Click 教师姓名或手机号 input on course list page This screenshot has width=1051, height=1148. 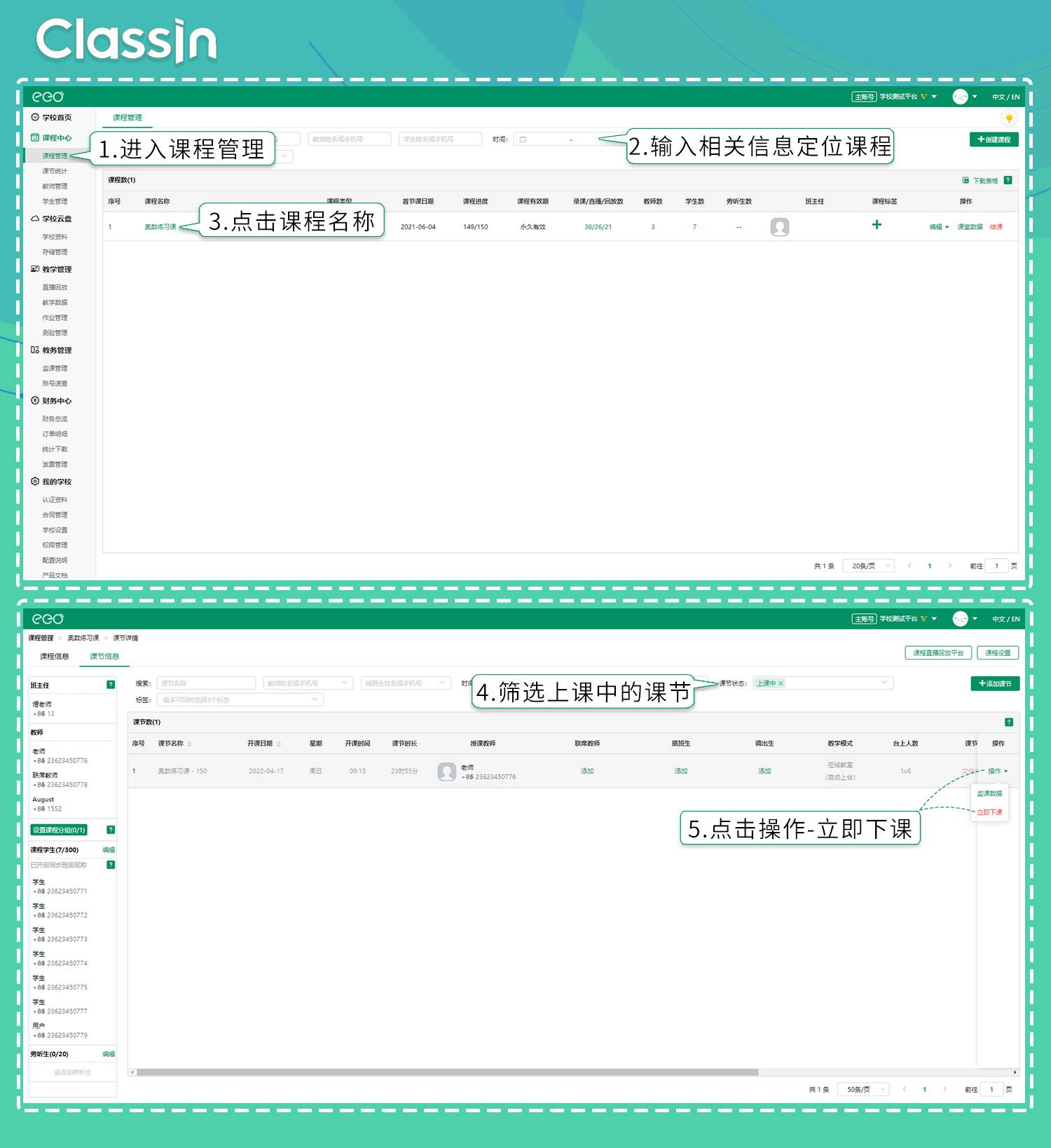pyautogui.click(x=350, y=139)
